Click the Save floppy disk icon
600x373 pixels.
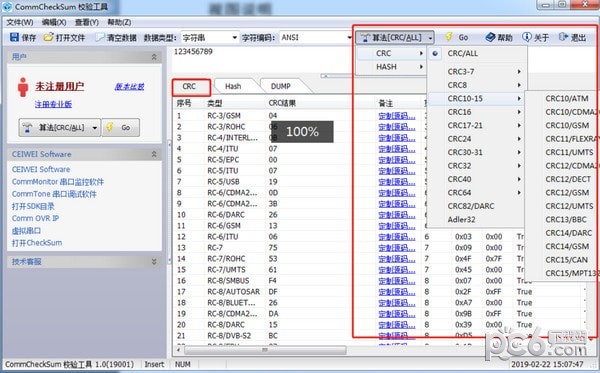(14, 37)
